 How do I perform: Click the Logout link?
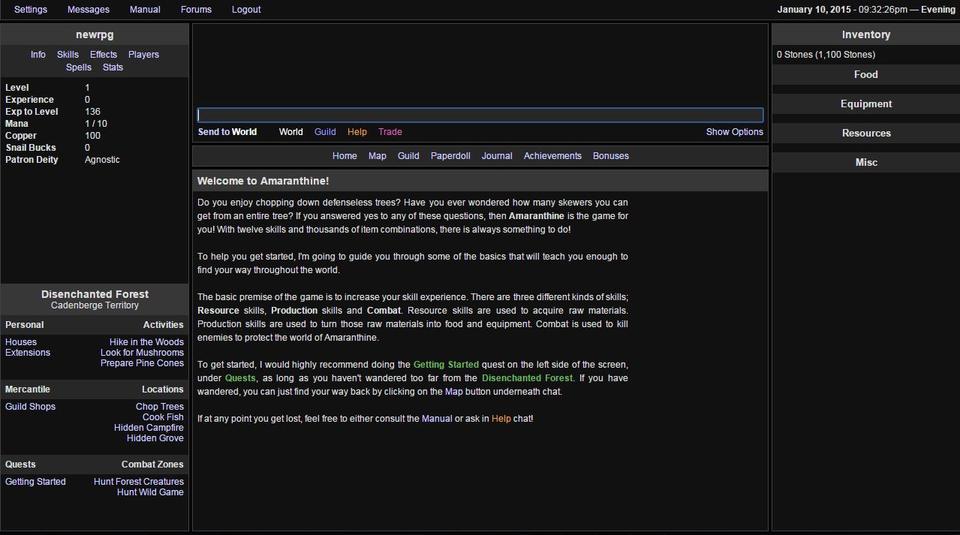coord(246,10)
